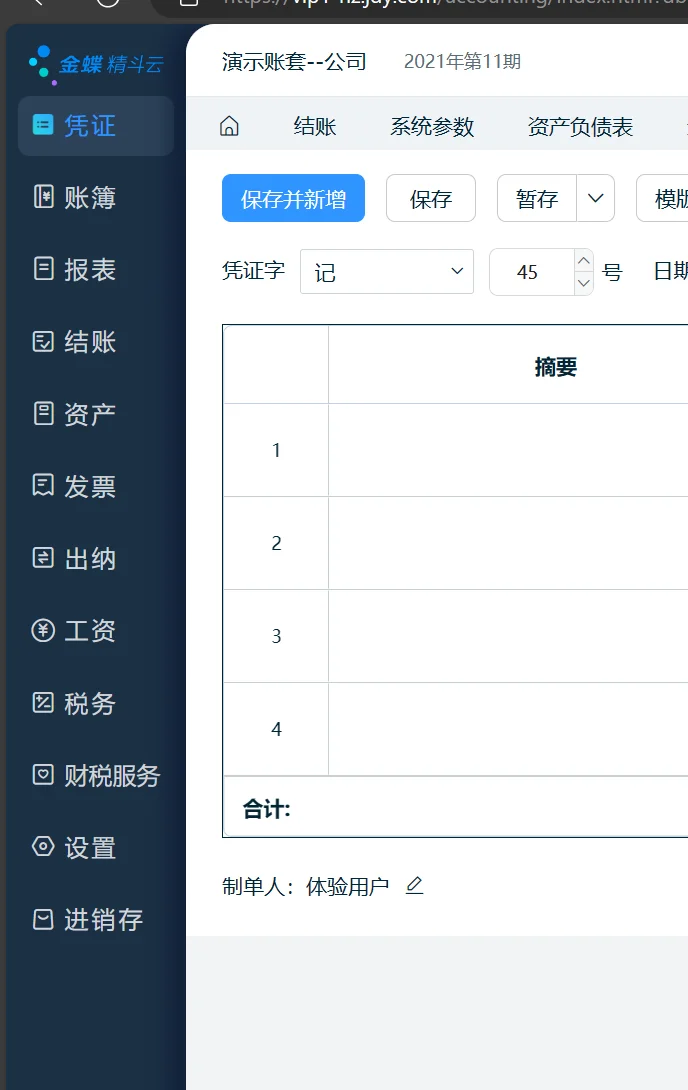This screenshot has width=688, height=1090.
Task: Switch to the 系统参数 tab
Action: click(432, 127)
